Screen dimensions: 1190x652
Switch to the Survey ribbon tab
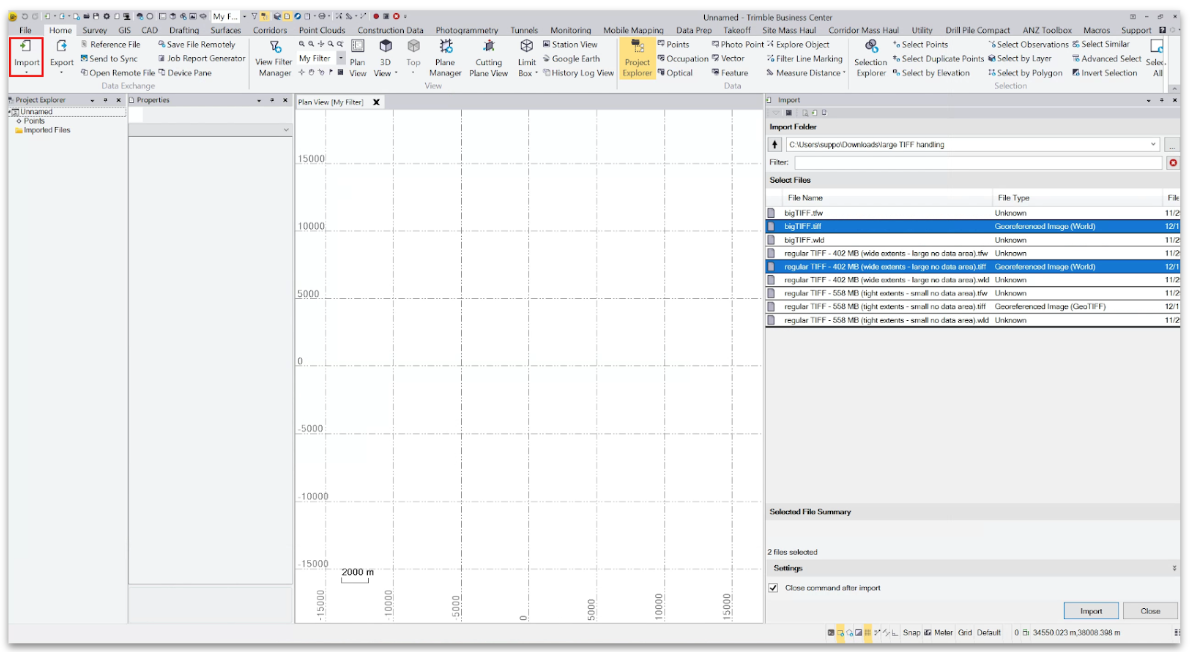click(95, 30)
